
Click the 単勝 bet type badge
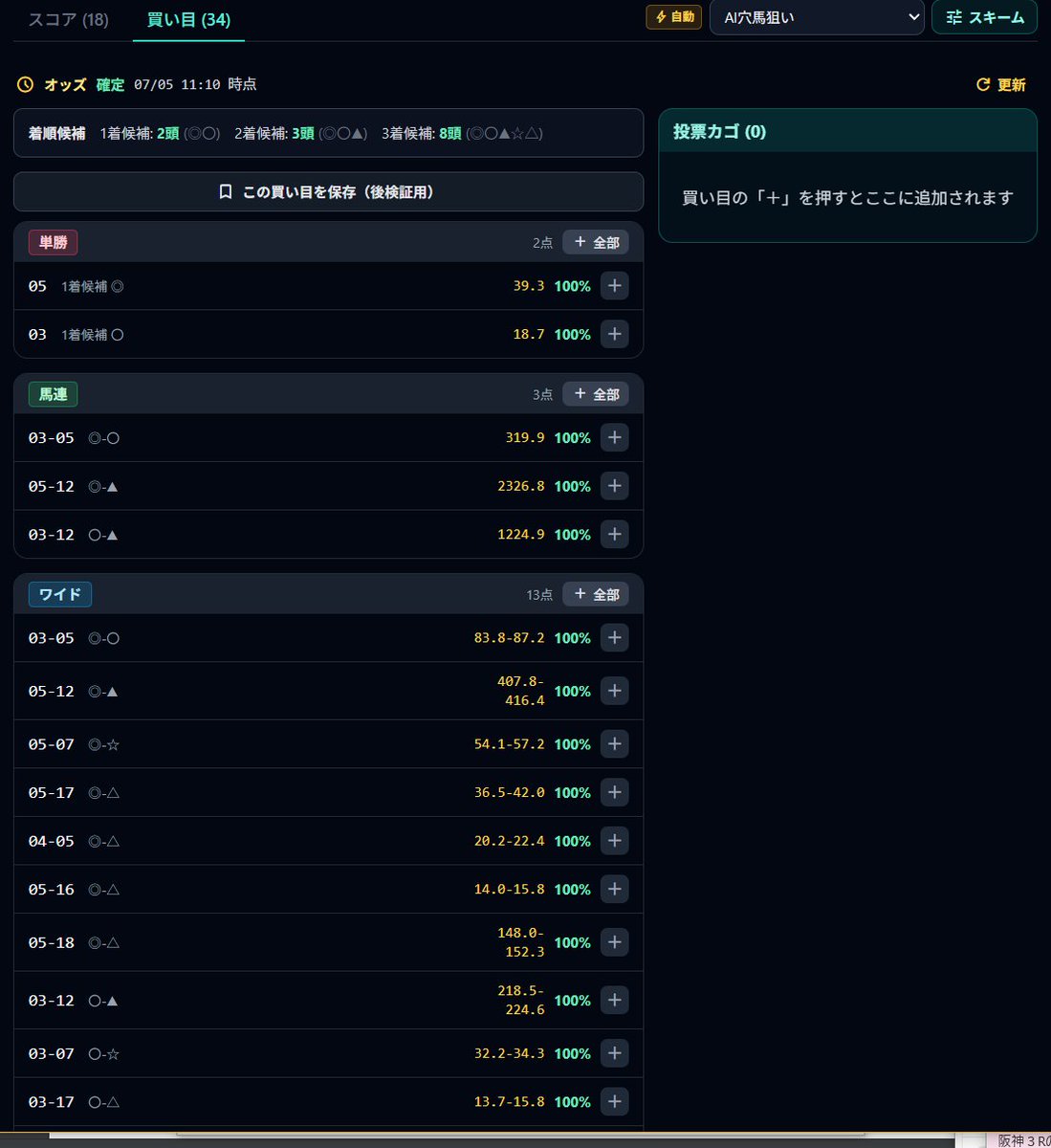click(53, 242)
